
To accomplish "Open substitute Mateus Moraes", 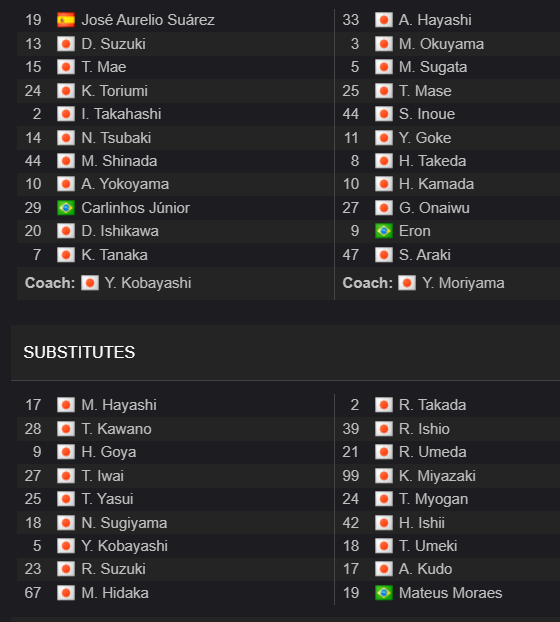I will tap(451, 593).
